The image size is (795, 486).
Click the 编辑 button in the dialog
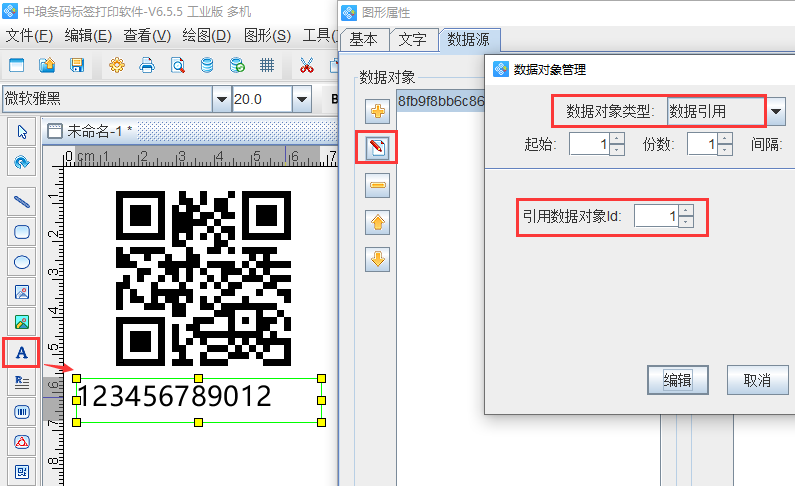[x=678, y=380]
